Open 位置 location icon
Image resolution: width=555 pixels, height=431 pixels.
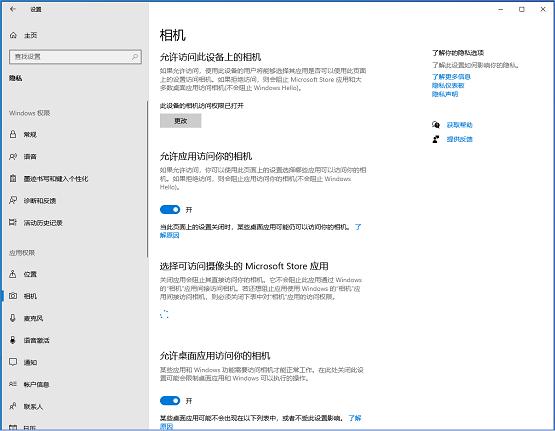(x=13, y=274)
